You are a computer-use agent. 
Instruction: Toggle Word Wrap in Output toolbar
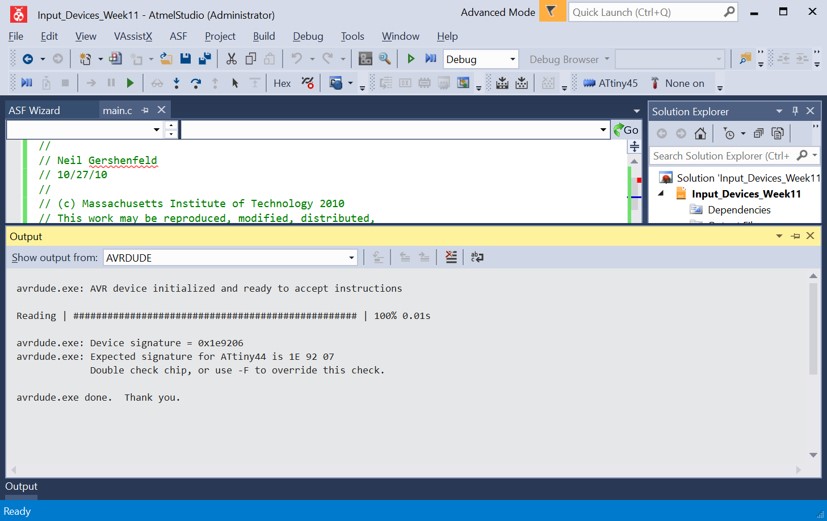477,257
